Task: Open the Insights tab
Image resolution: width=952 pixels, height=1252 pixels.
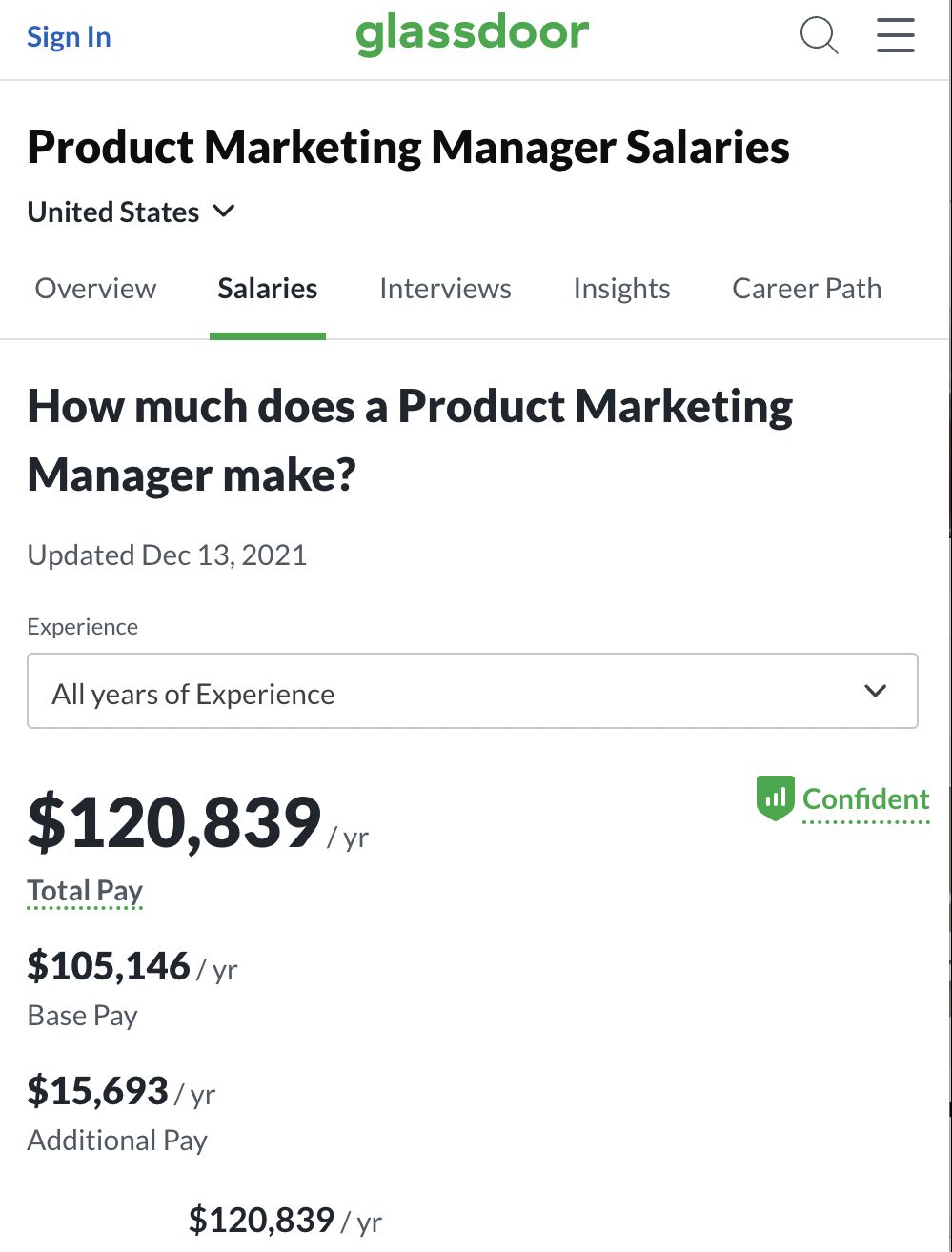Action: (x=621, y=289)
